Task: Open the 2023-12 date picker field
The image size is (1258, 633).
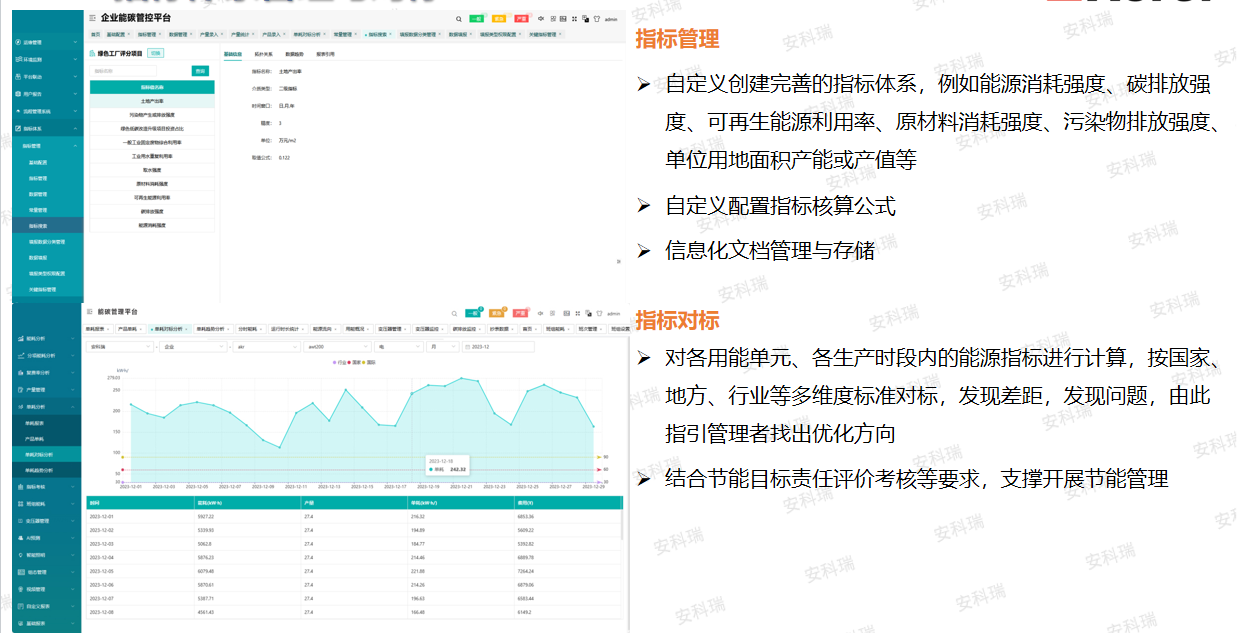Action: [x=499, y=347]
